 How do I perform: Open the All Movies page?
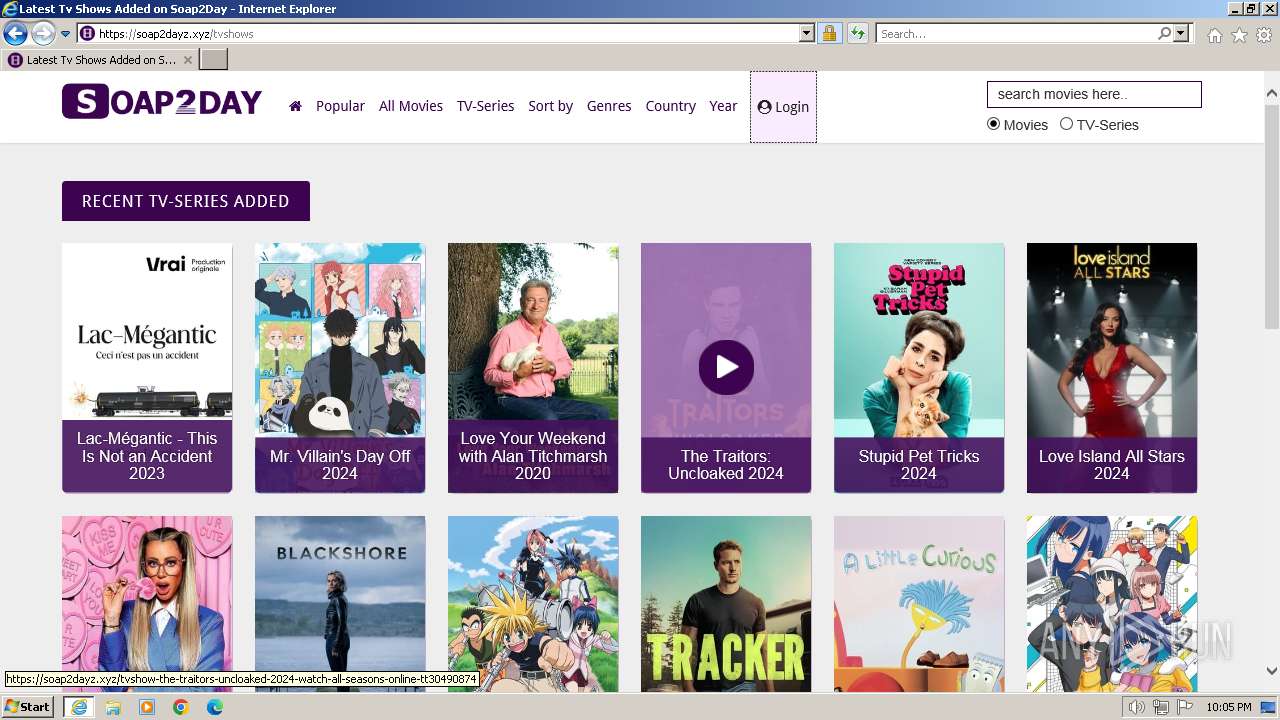(411, 106)
